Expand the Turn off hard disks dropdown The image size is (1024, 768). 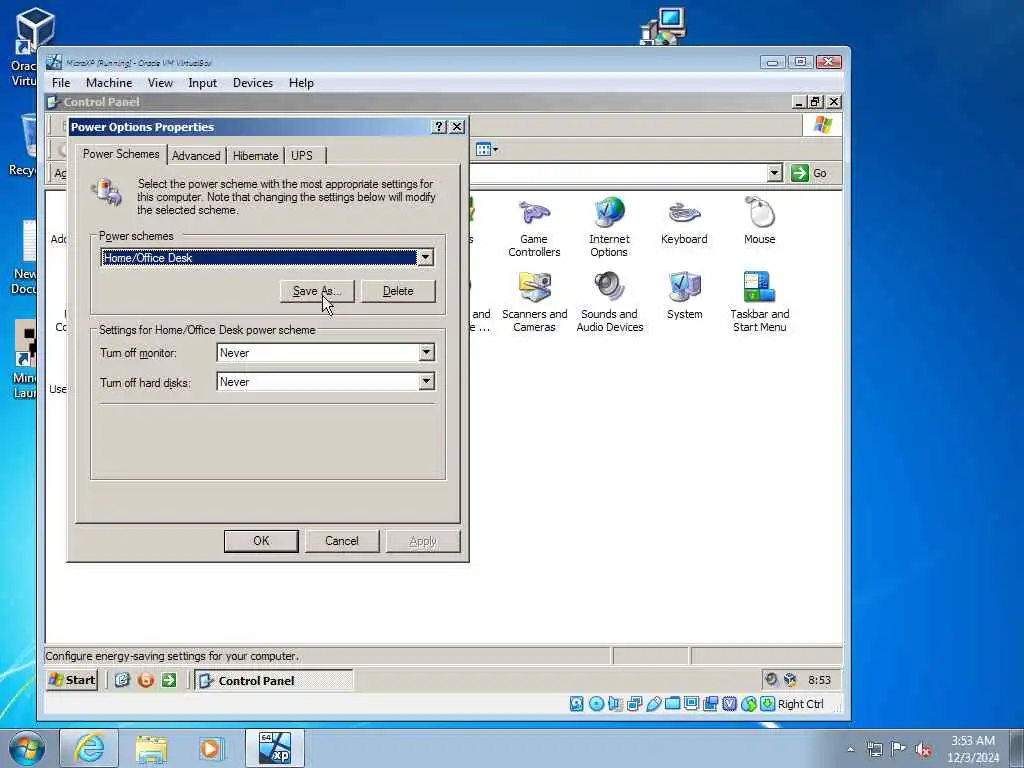(x=426, y=381)
